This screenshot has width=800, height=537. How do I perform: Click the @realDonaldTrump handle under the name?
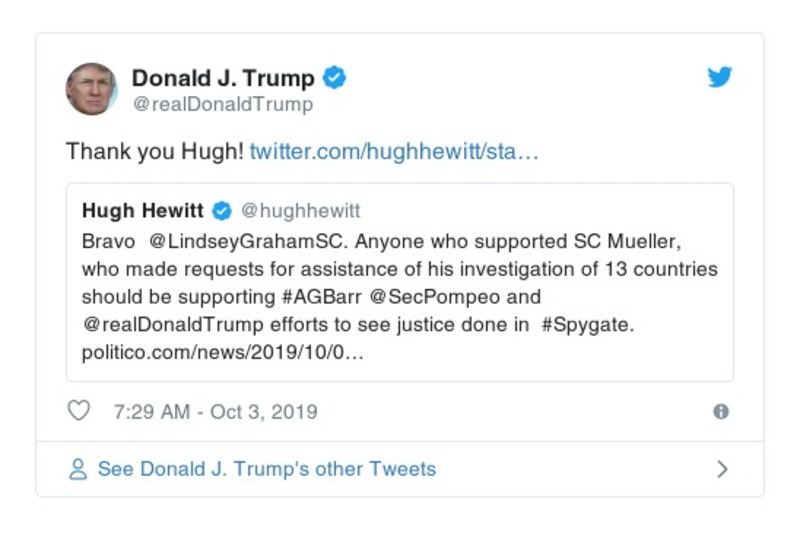pos(222,104)
